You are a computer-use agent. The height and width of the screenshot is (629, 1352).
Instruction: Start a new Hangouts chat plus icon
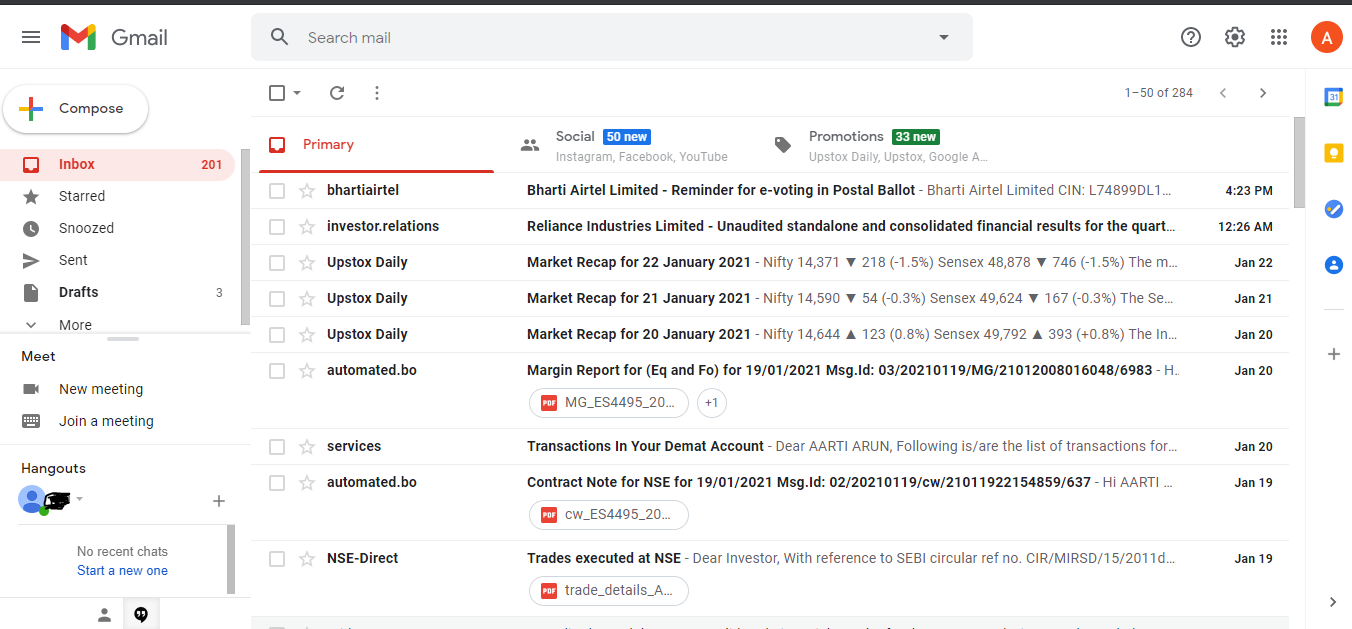[219, 501]
